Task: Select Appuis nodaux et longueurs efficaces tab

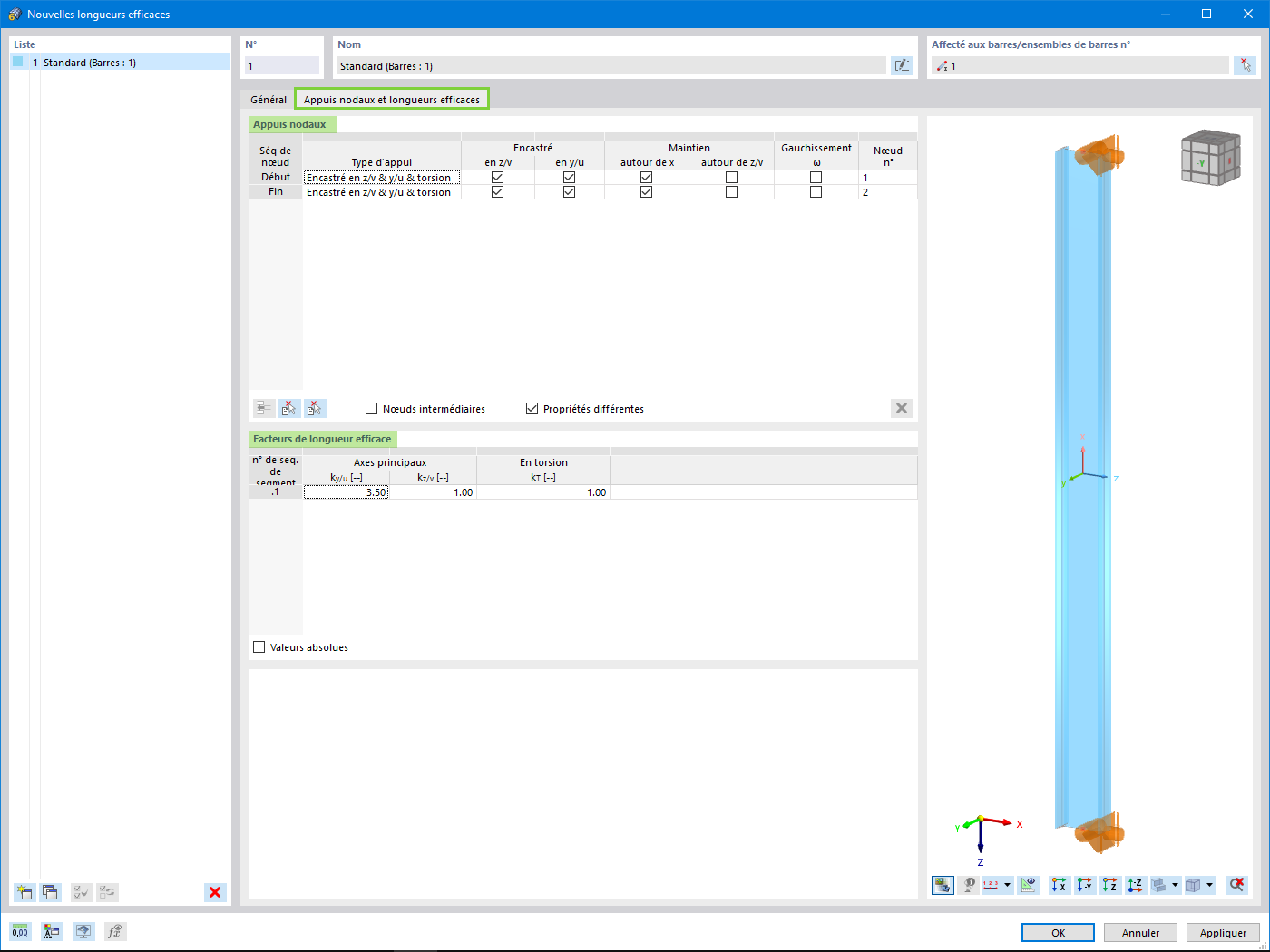Action: pos(392,100)
